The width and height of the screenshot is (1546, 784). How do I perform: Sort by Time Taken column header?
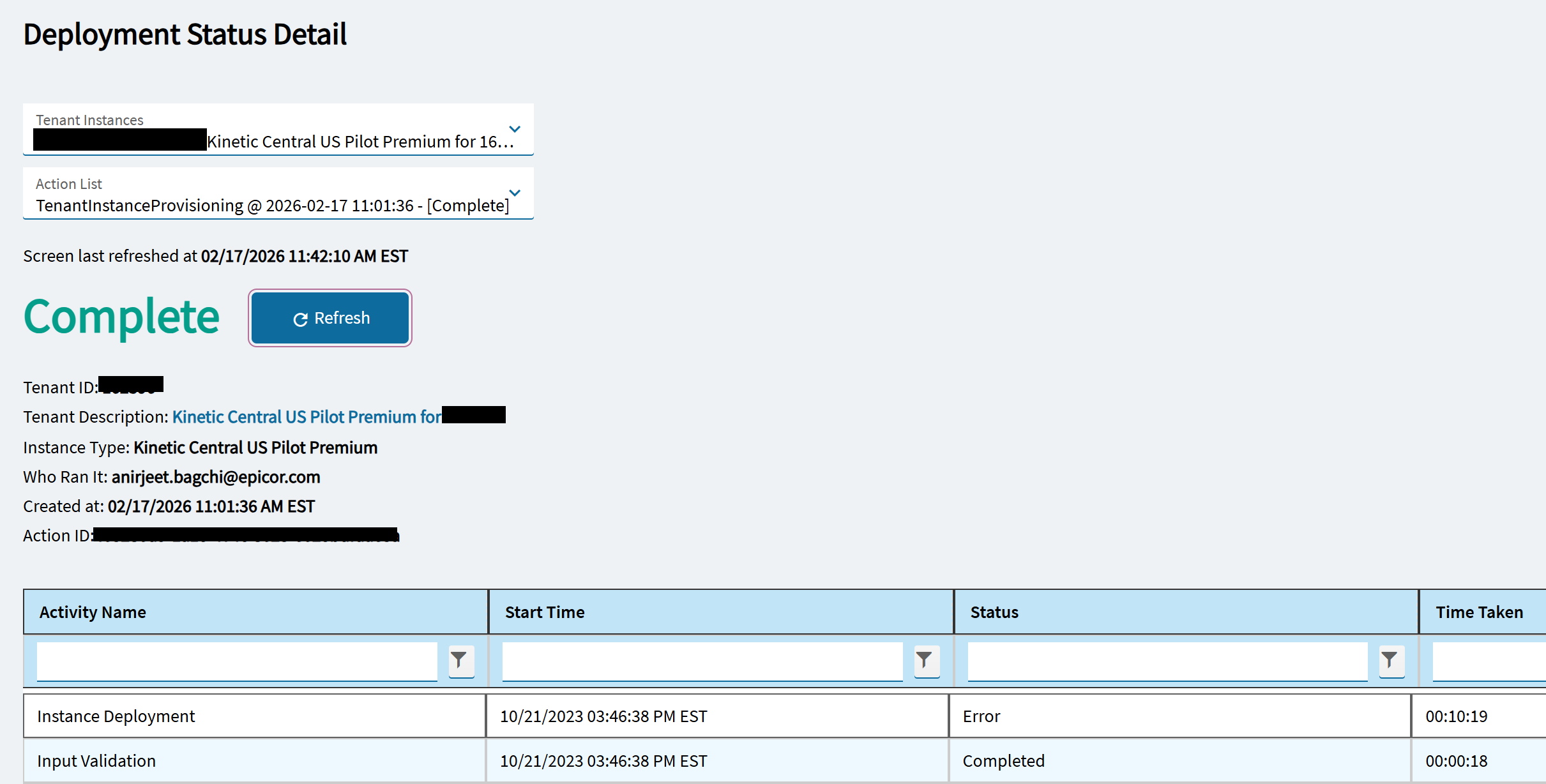[x=1479, y=612]
